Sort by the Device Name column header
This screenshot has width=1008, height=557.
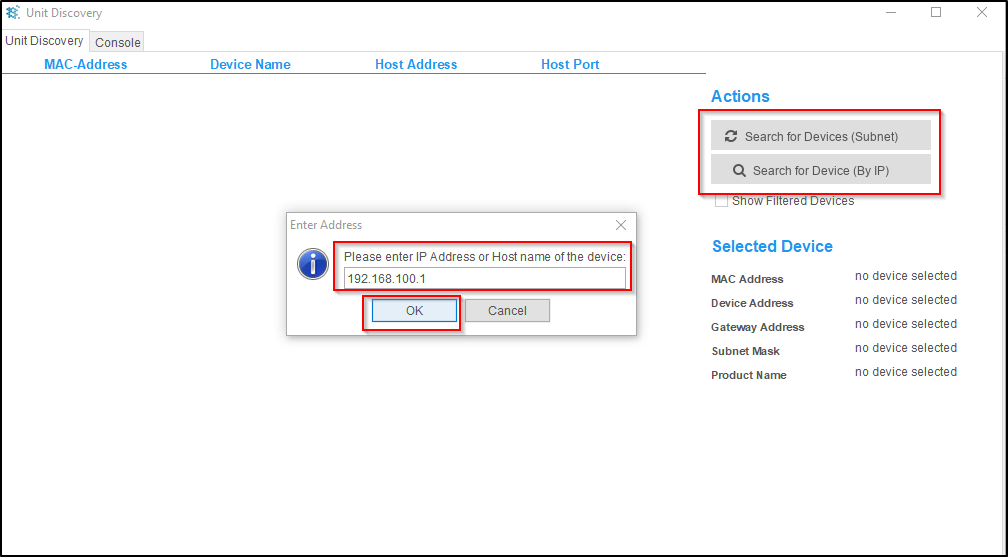250,64
